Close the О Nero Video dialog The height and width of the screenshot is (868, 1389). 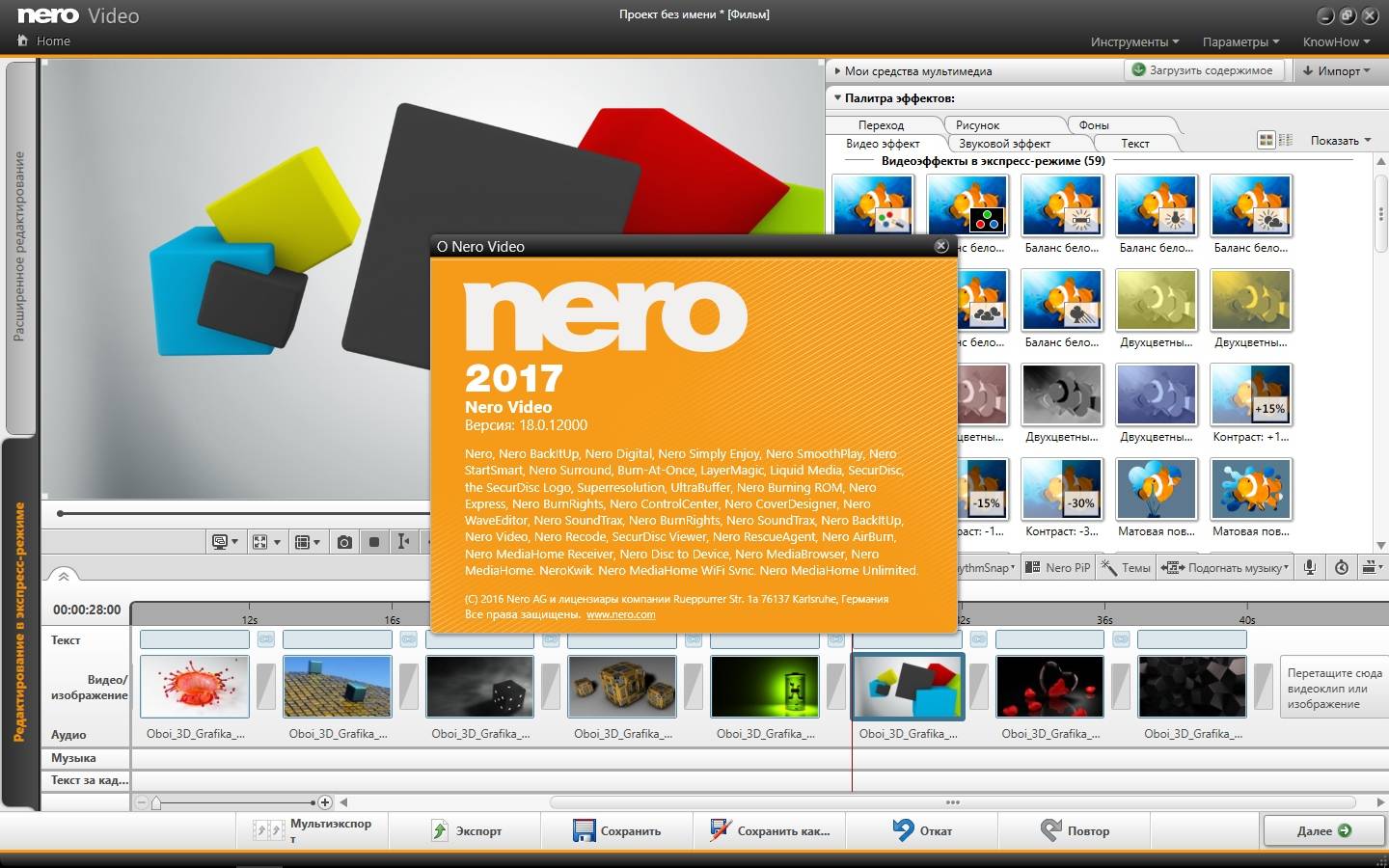pos(941,246)
